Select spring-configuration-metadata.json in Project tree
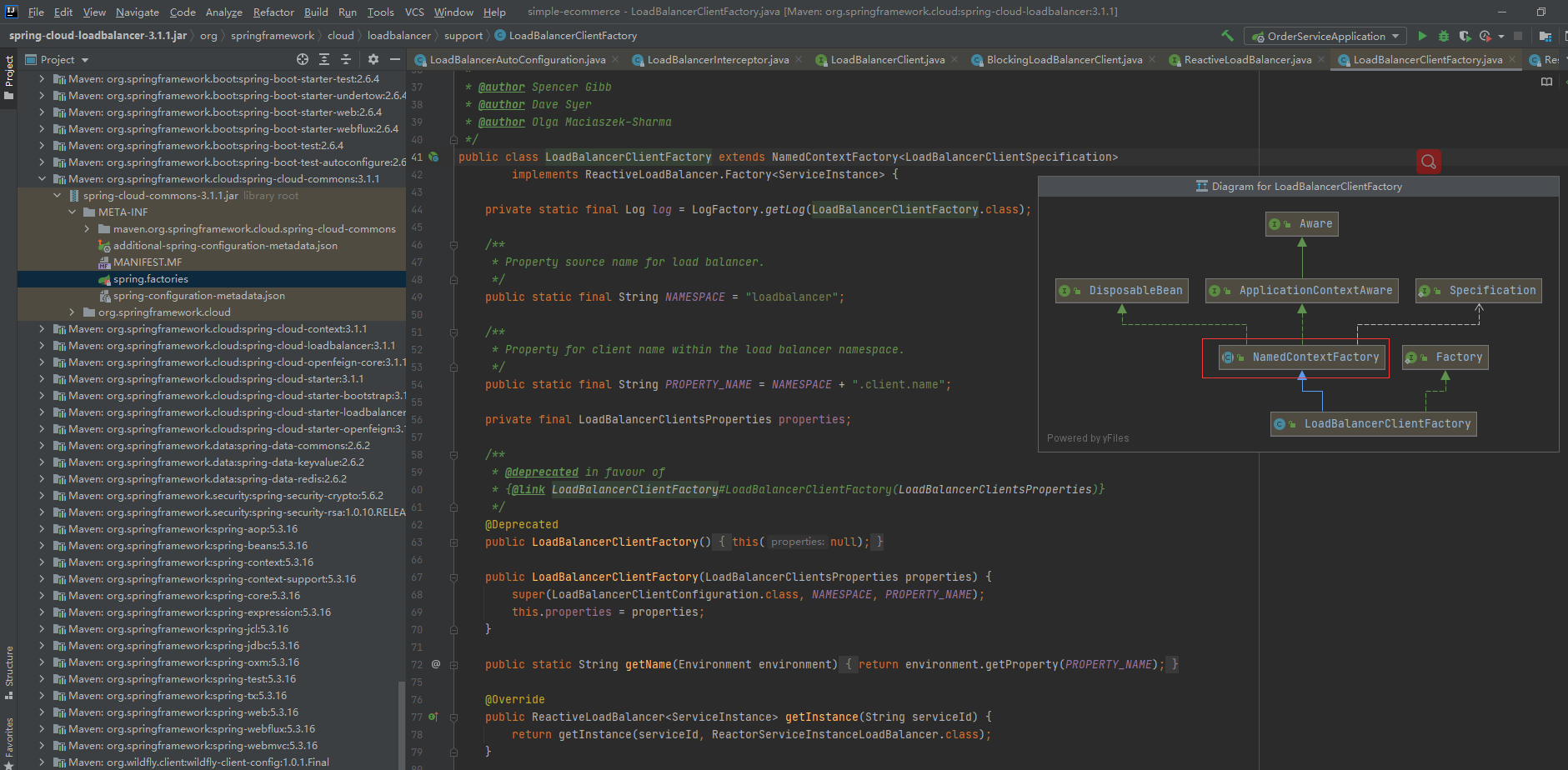The width and height of the screenshot is (1568, 770). pos(198,296)
